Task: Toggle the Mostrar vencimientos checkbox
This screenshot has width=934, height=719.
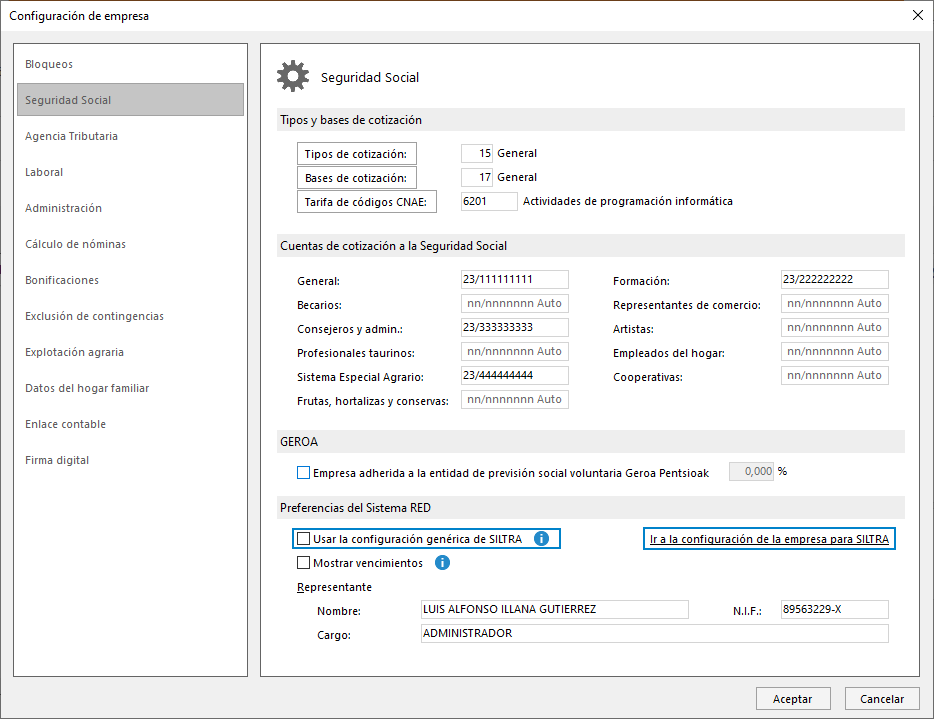Action: tap(304, 563)
